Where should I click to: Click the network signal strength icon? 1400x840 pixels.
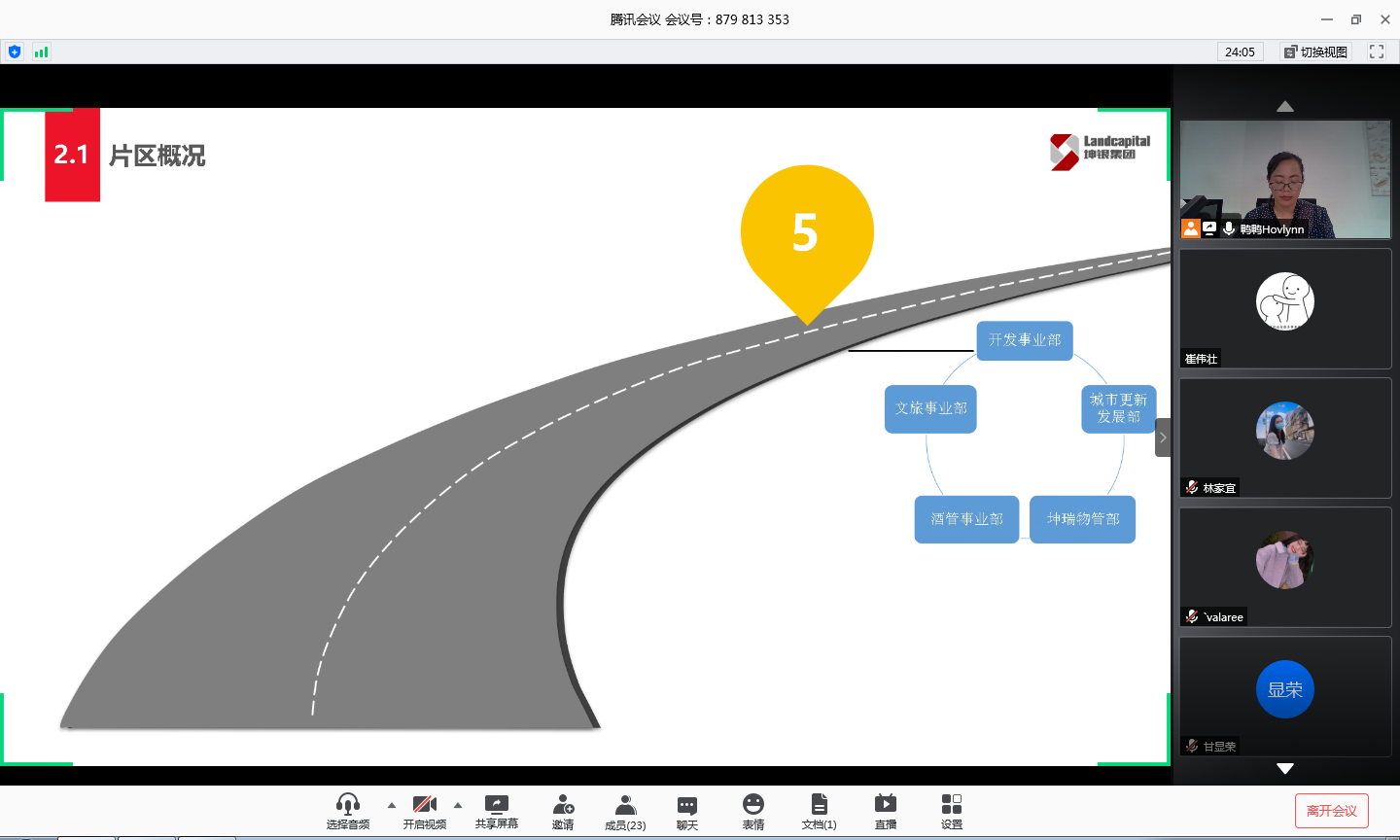(x=41, y=52)
